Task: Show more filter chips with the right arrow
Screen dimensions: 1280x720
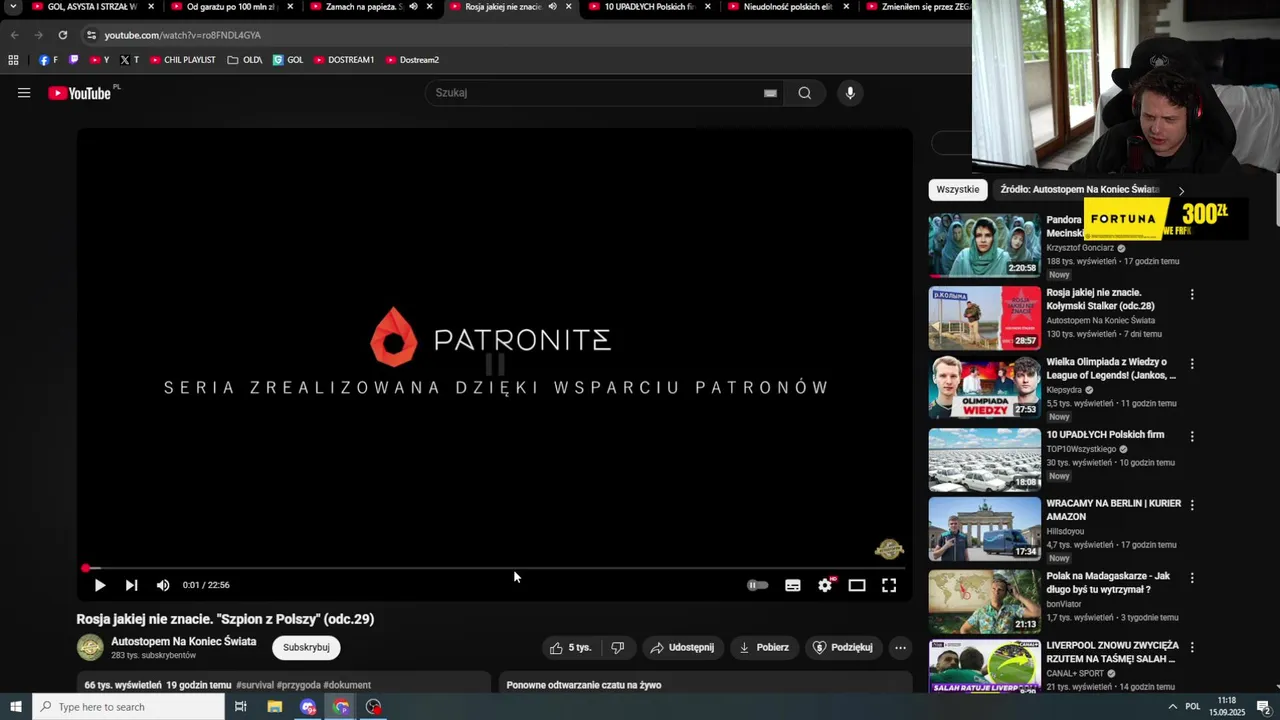Action: click(1181, 190)
